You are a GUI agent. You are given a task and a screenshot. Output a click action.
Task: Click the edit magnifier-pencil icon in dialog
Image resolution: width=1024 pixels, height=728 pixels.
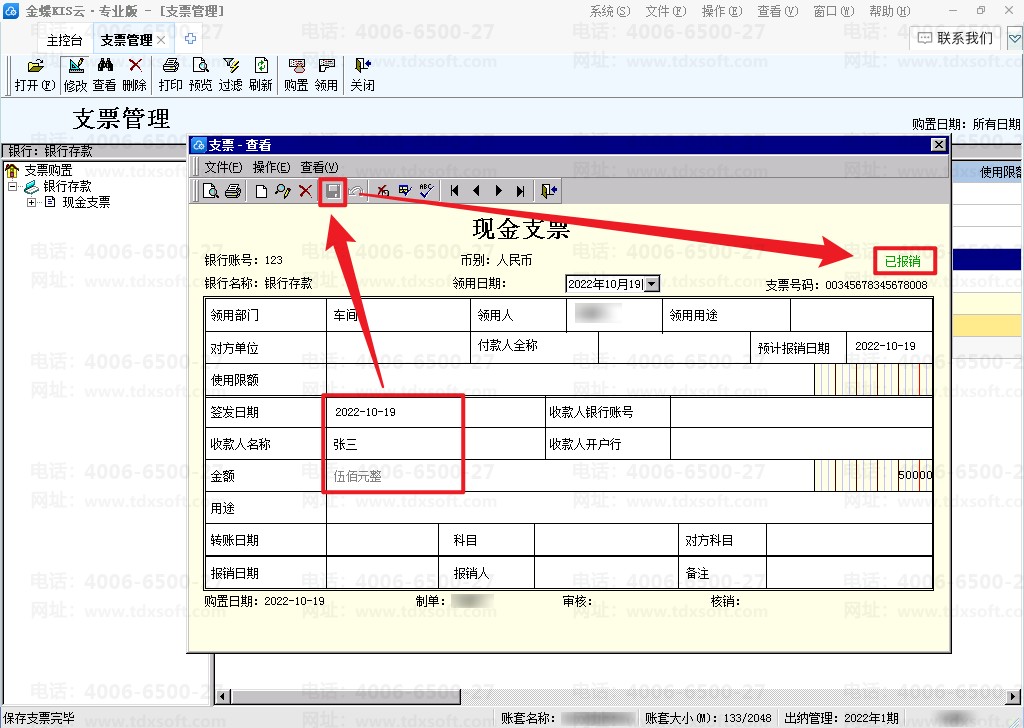coord(283,191)
